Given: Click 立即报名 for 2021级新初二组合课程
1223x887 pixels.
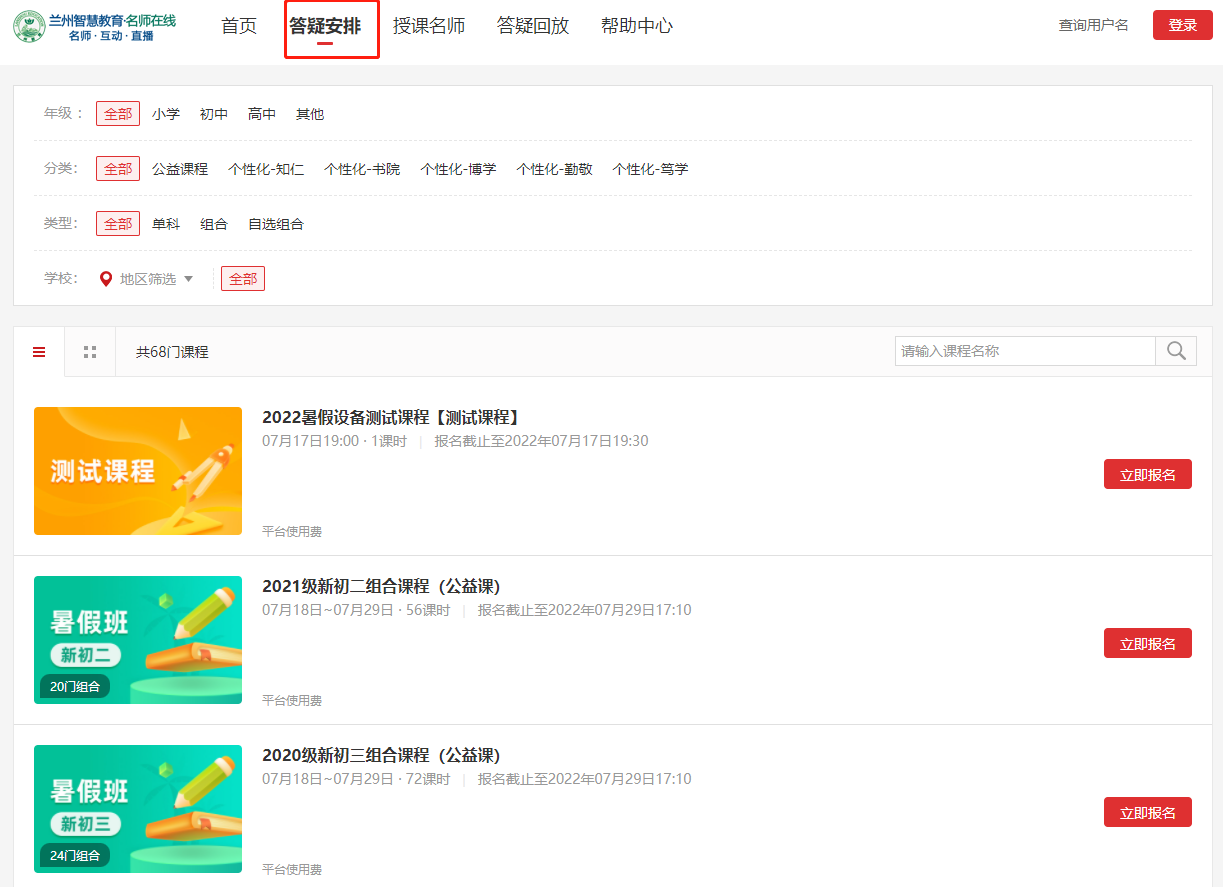Looking at the screenshot, I should [x=1147, y=643].
